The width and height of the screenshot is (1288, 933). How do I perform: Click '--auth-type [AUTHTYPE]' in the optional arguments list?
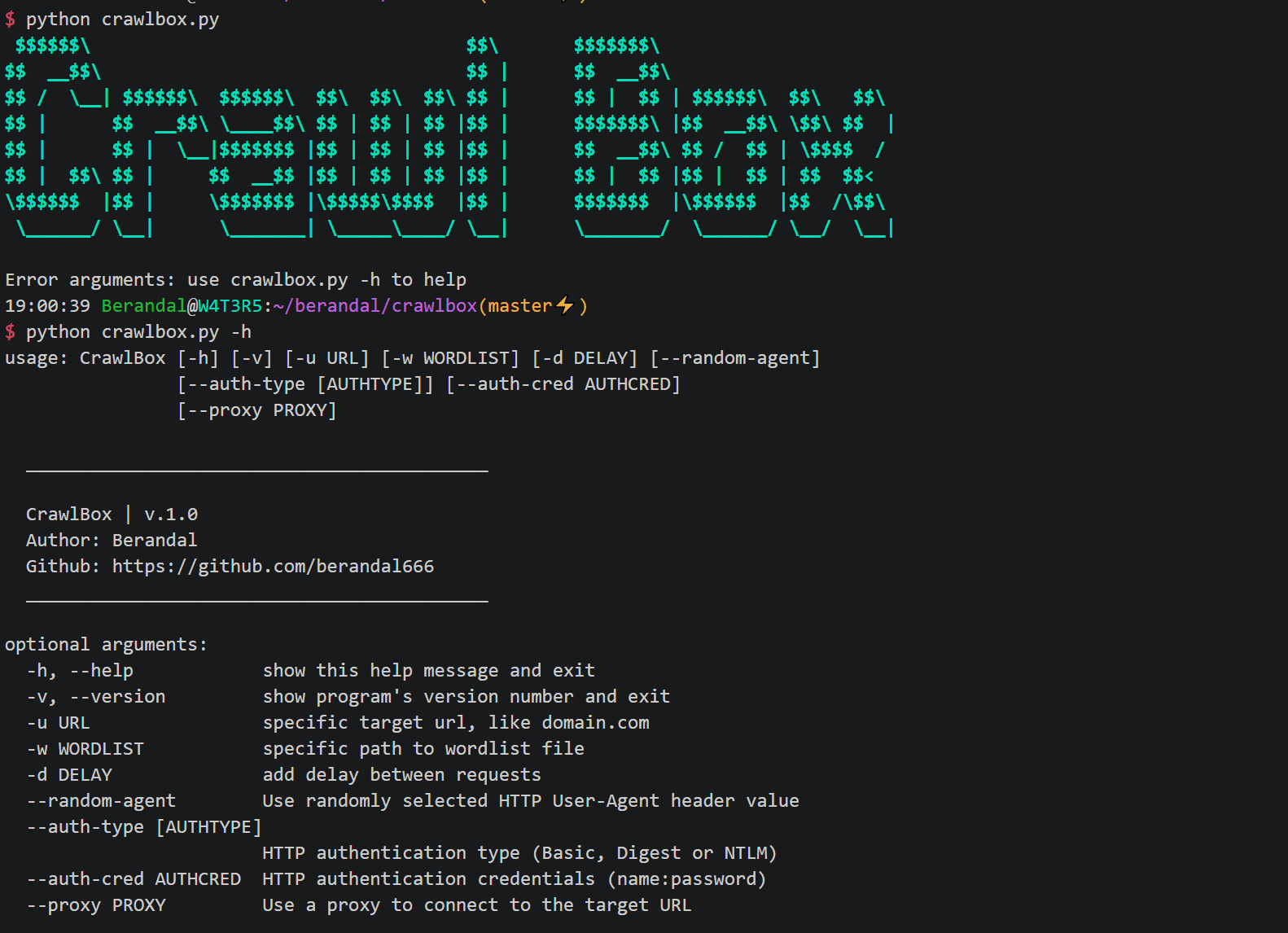click(x=144, y=827)
